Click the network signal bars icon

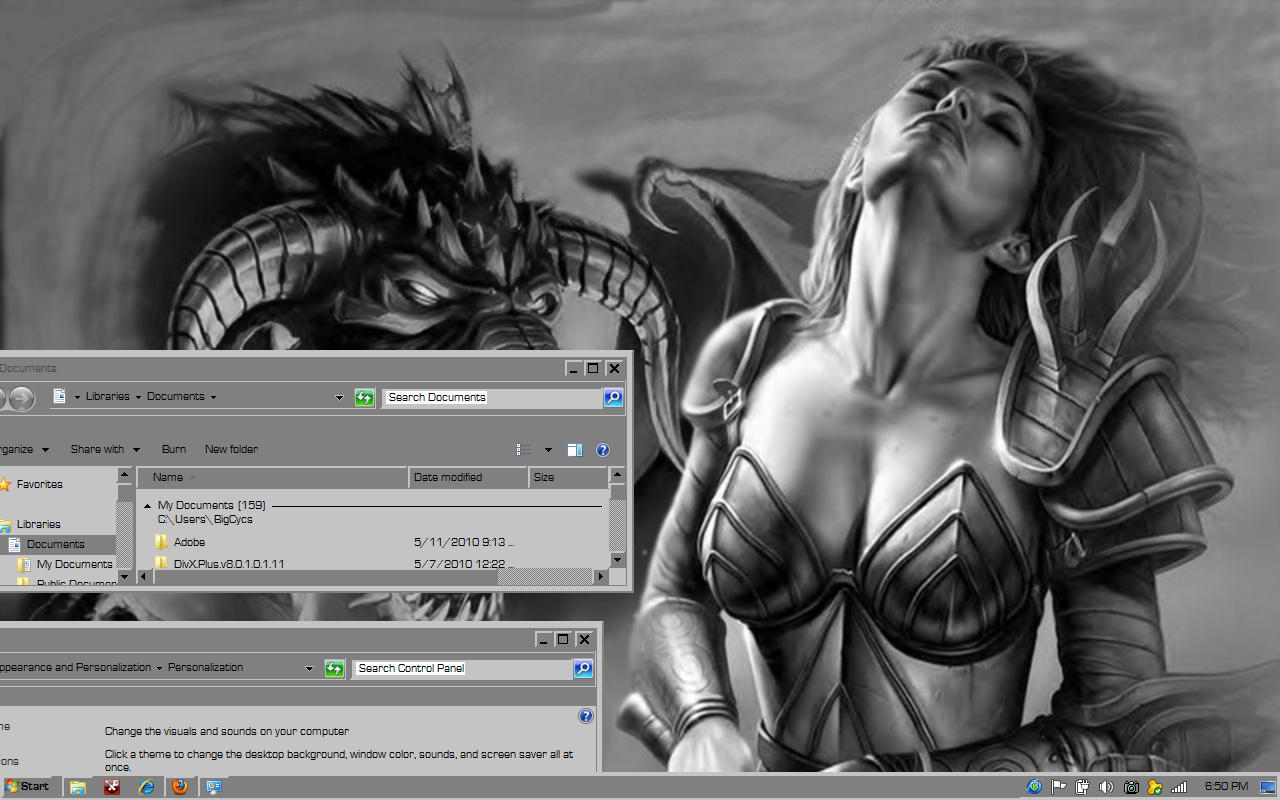1179,787
